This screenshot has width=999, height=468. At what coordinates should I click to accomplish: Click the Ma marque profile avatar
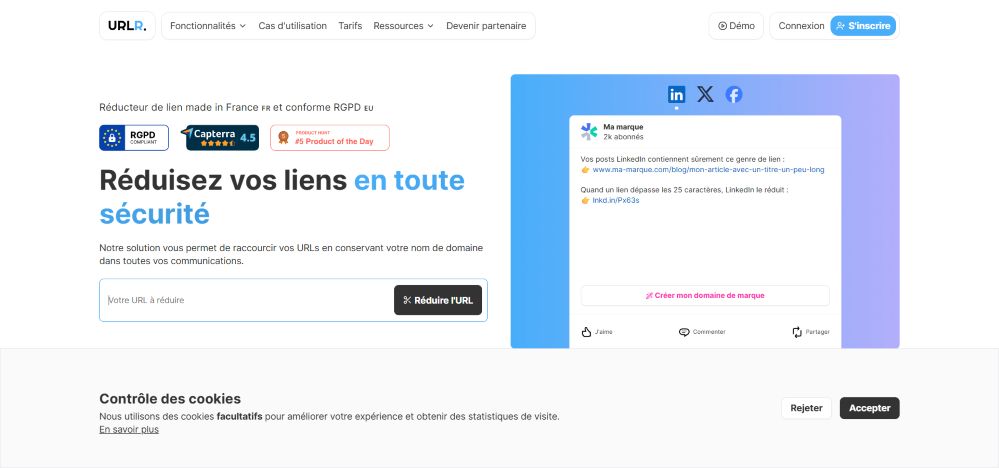pyautogui.click(x=589, y=132)
